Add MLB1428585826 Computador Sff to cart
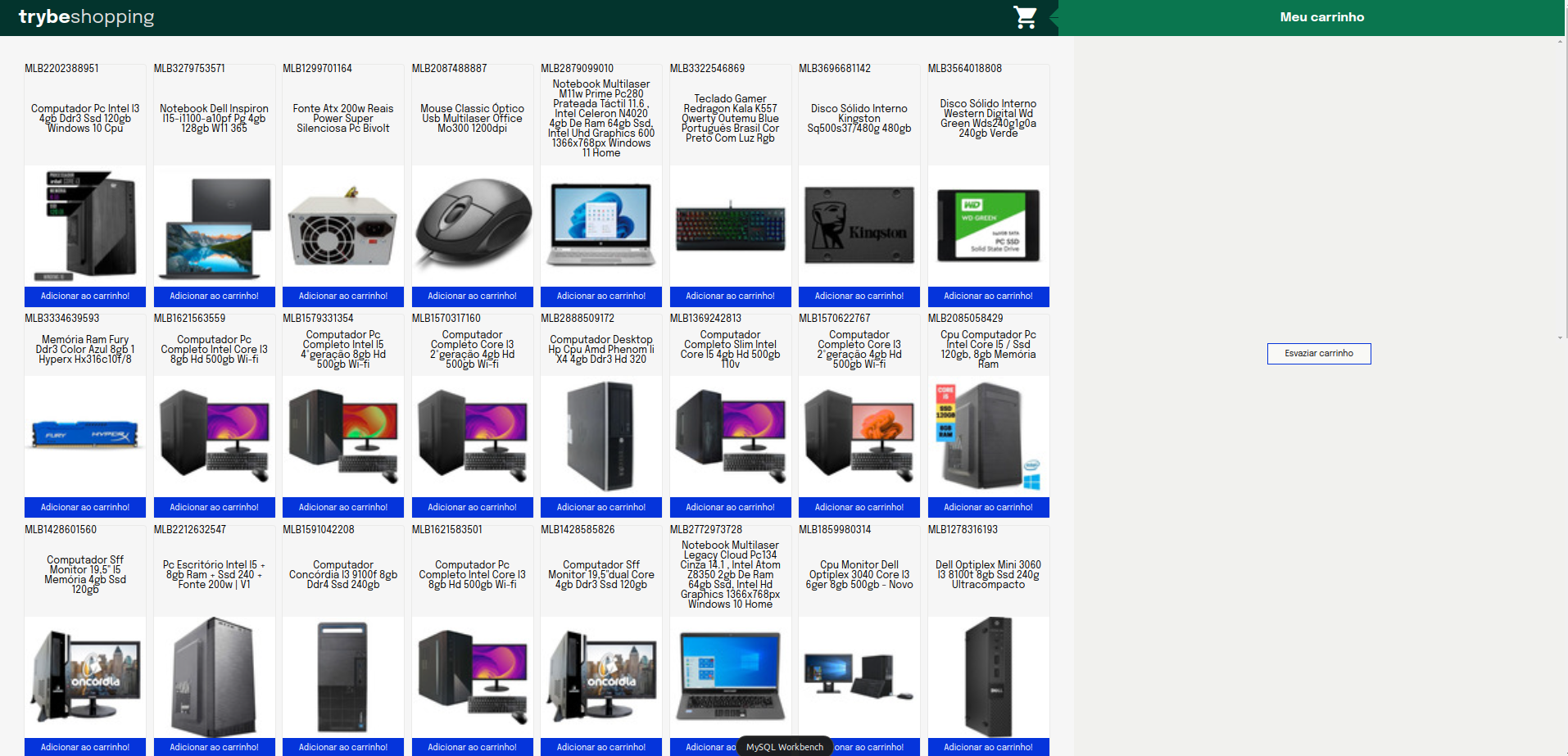The width and height of the screenshot is (1568, 756). pos(601,747)
